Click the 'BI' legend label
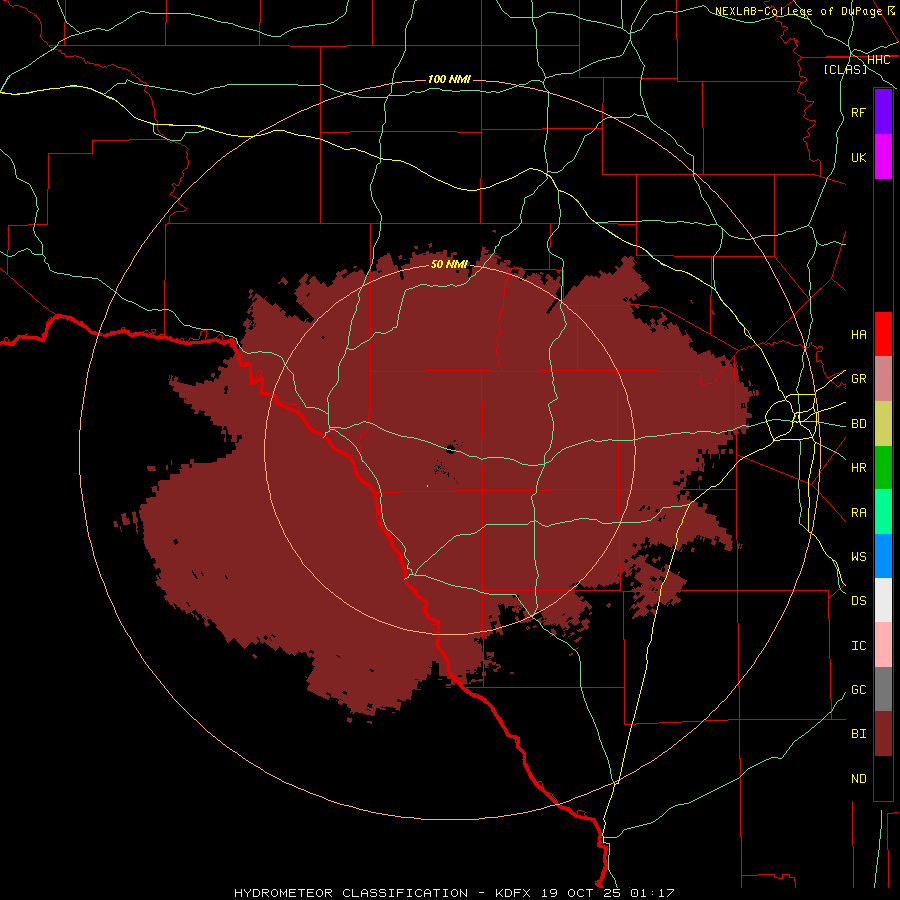Screen dimensions: 900x900 [x=859, y=734]
